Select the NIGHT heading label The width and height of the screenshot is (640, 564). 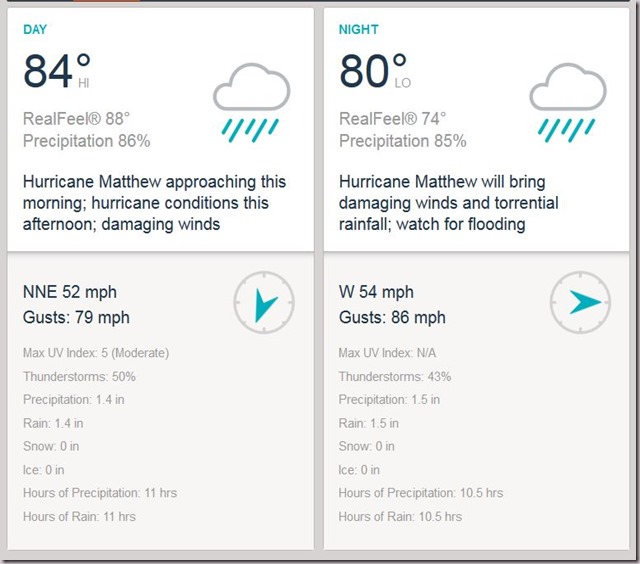click(x=359, y=29)
